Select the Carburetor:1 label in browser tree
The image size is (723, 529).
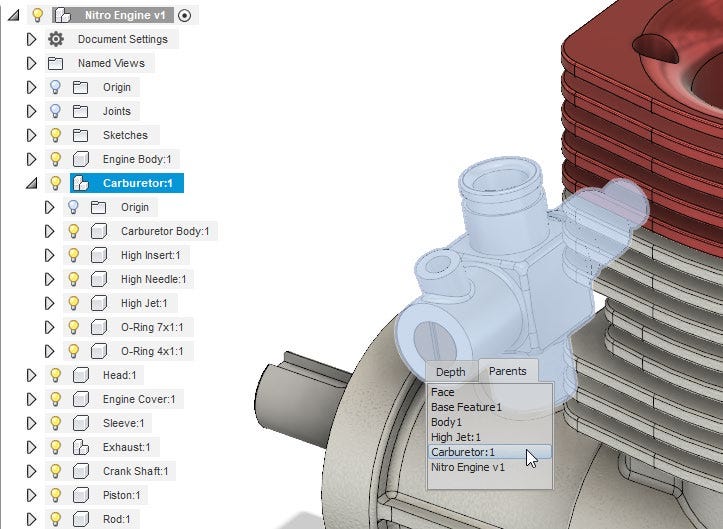tap(138, 183)
